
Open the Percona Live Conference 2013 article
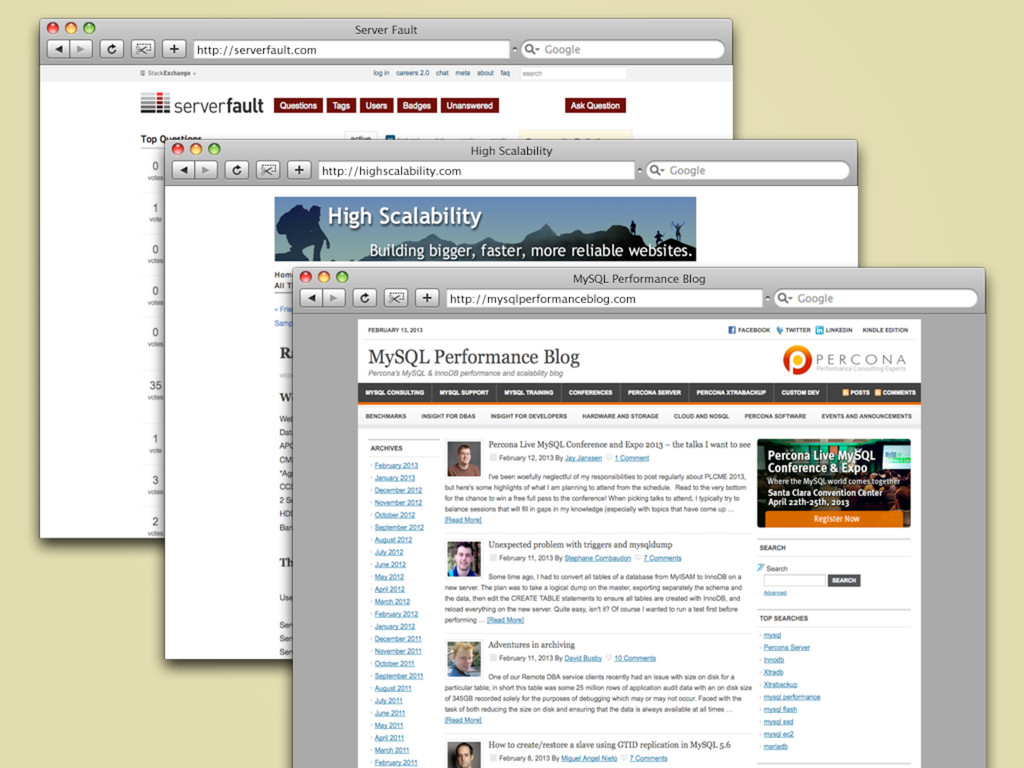coord(619,445)
